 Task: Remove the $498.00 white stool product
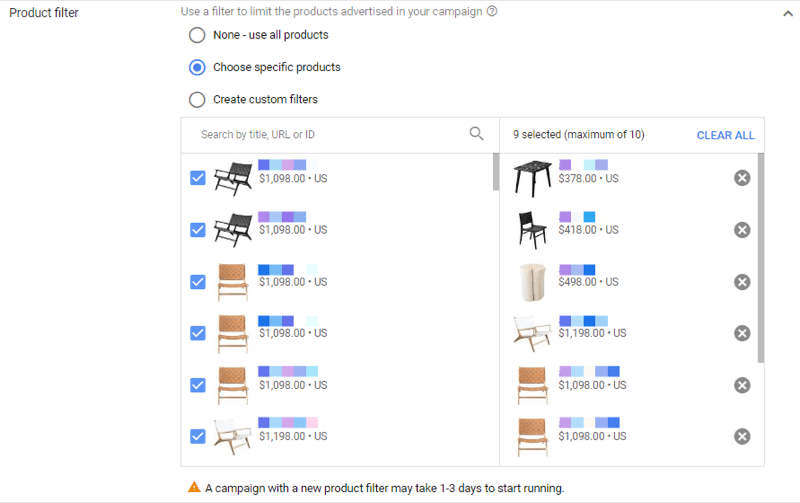point(742,282)
